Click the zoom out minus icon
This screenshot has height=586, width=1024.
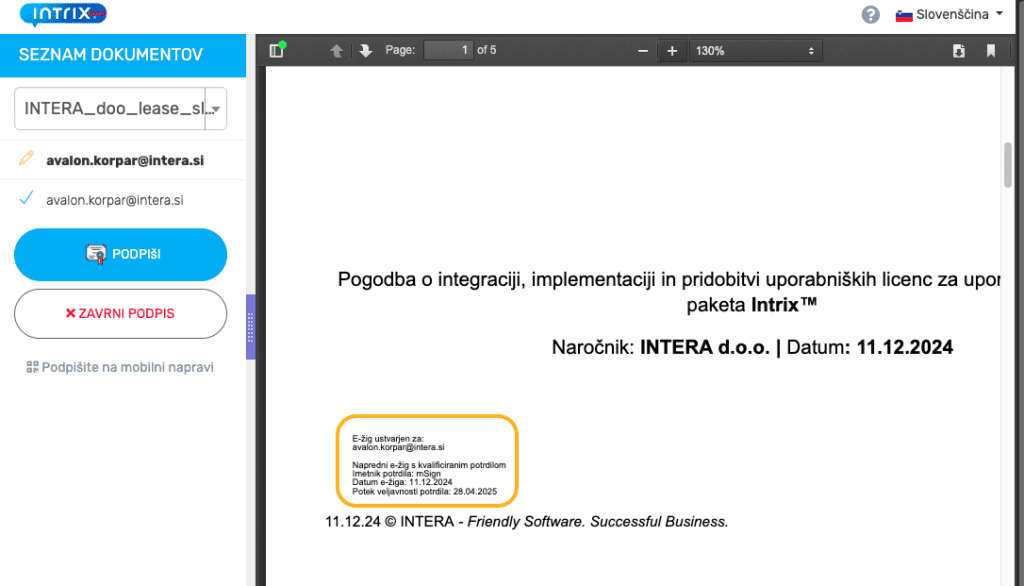(643, 51)
